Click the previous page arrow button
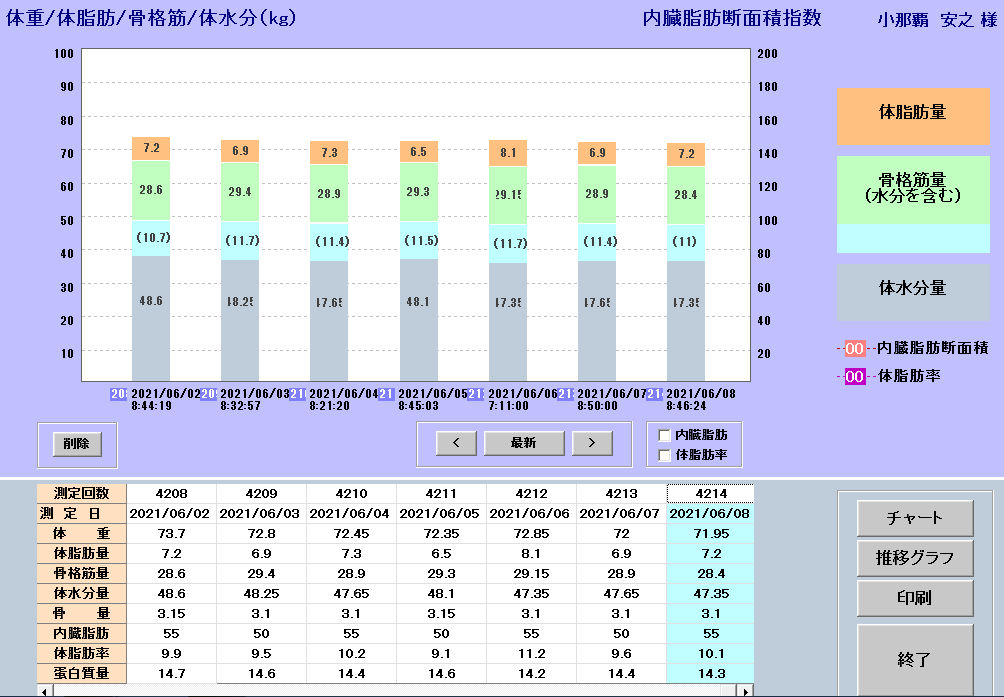Screen dimensions: 1004x697 click(456, 443)
